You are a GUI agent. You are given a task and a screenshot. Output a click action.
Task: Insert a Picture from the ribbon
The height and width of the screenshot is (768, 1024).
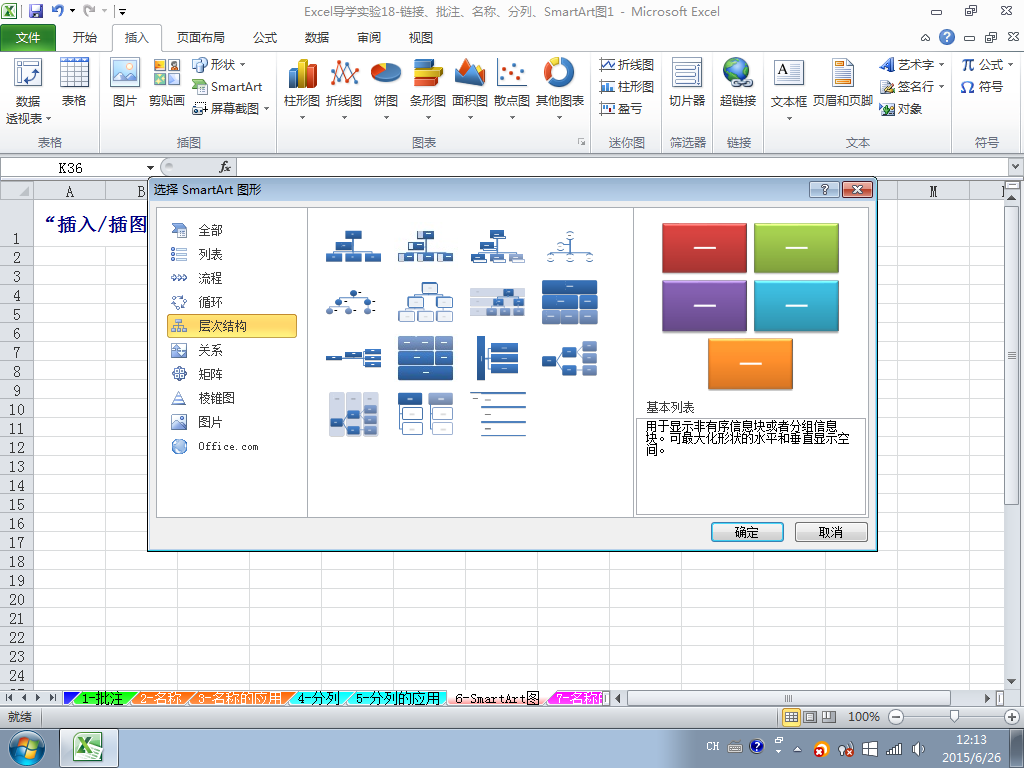pos(125,82)
